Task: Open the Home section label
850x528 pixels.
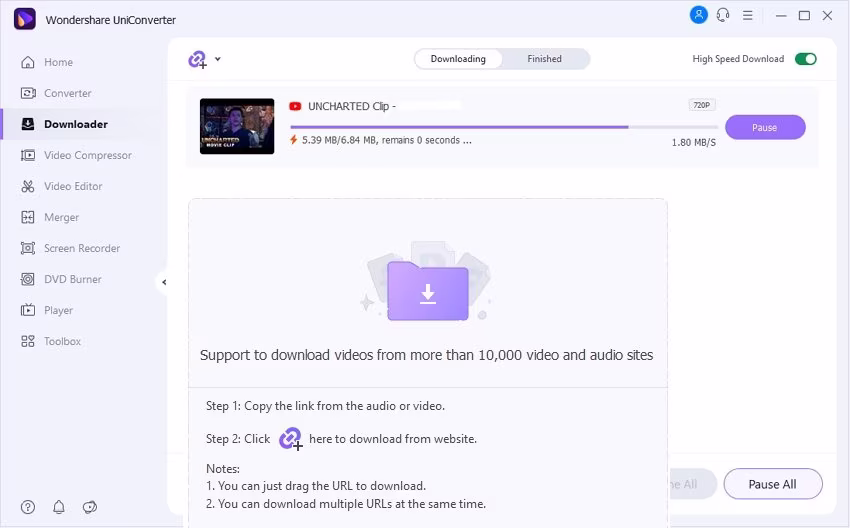Action: click(59, 62)
